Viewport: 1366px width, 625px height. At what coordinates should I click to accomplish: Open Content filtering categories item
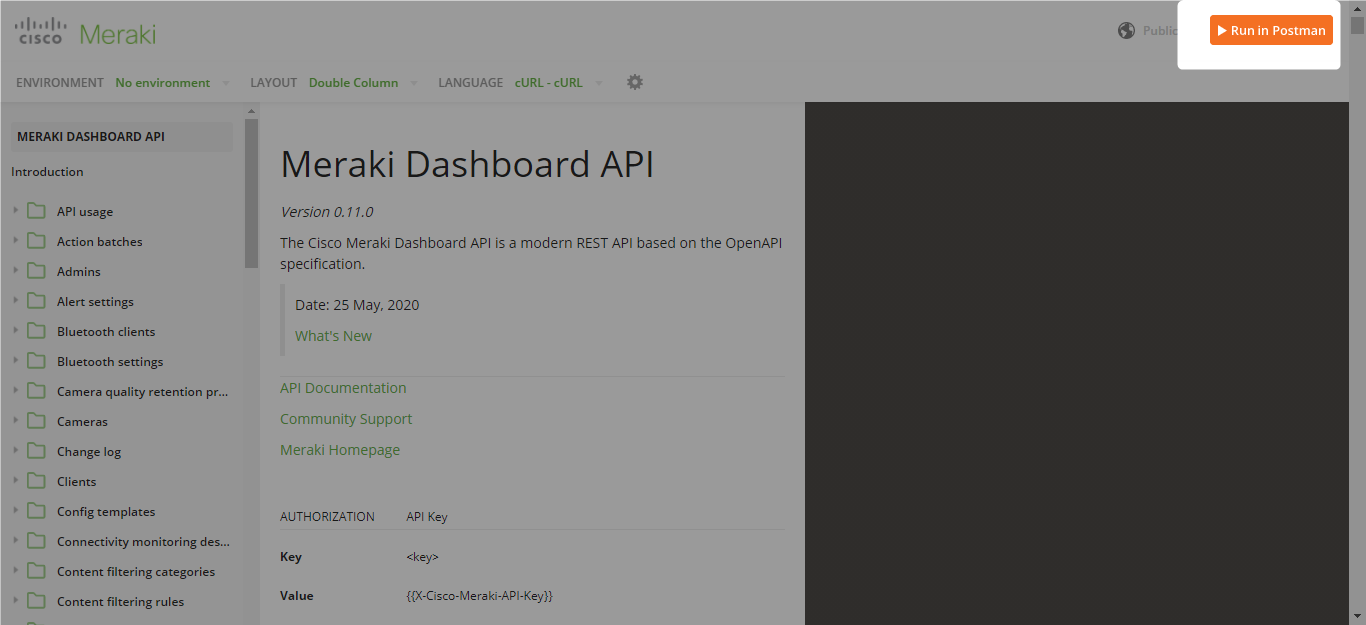tap(136, 572)
